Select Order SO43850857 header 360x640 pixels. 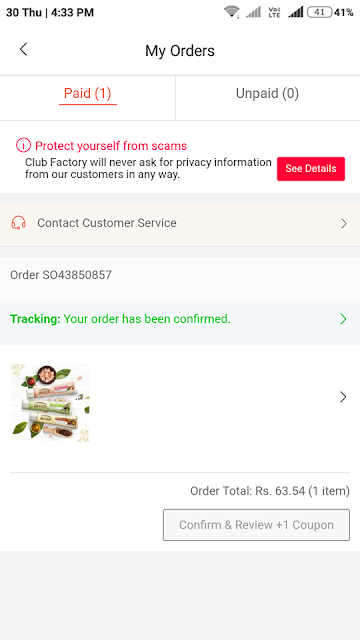pyautogui.click(x=61, y=275)
